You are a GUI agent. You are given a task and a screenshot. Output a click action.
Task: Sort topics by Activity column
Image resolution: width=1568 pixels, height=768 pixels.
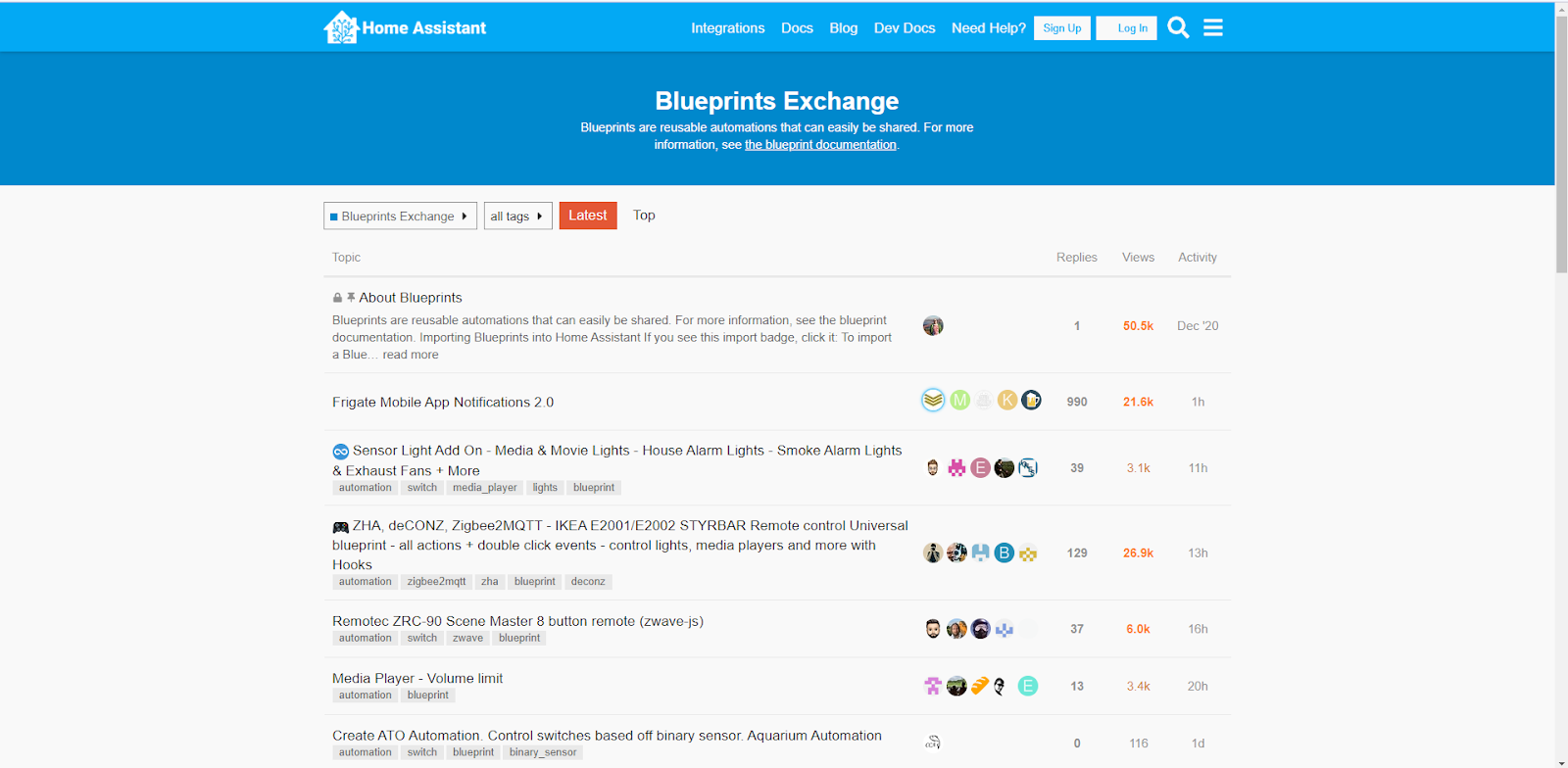pos(1198,258)
